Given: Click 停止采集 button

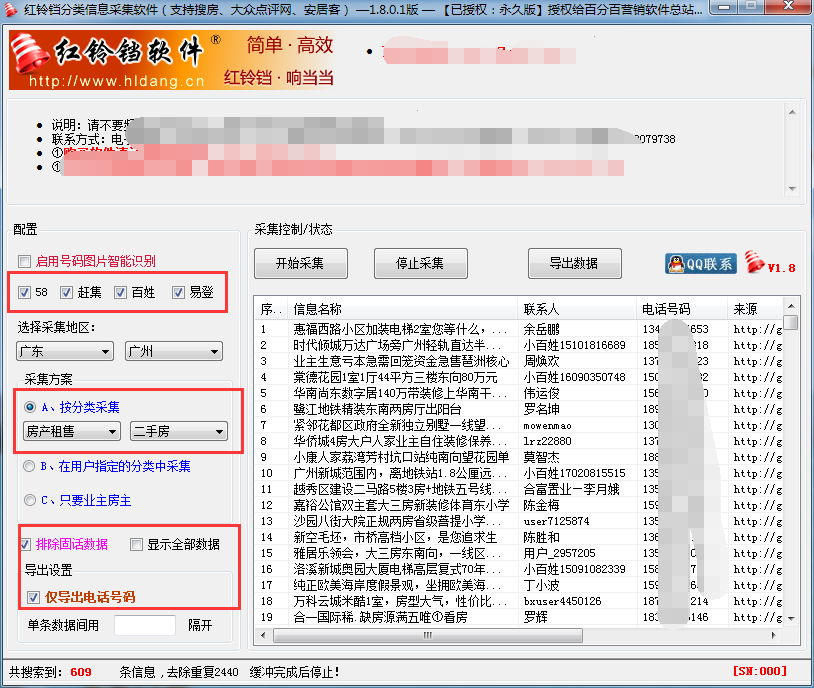Looking at the screenshot, I should point(420,263).
